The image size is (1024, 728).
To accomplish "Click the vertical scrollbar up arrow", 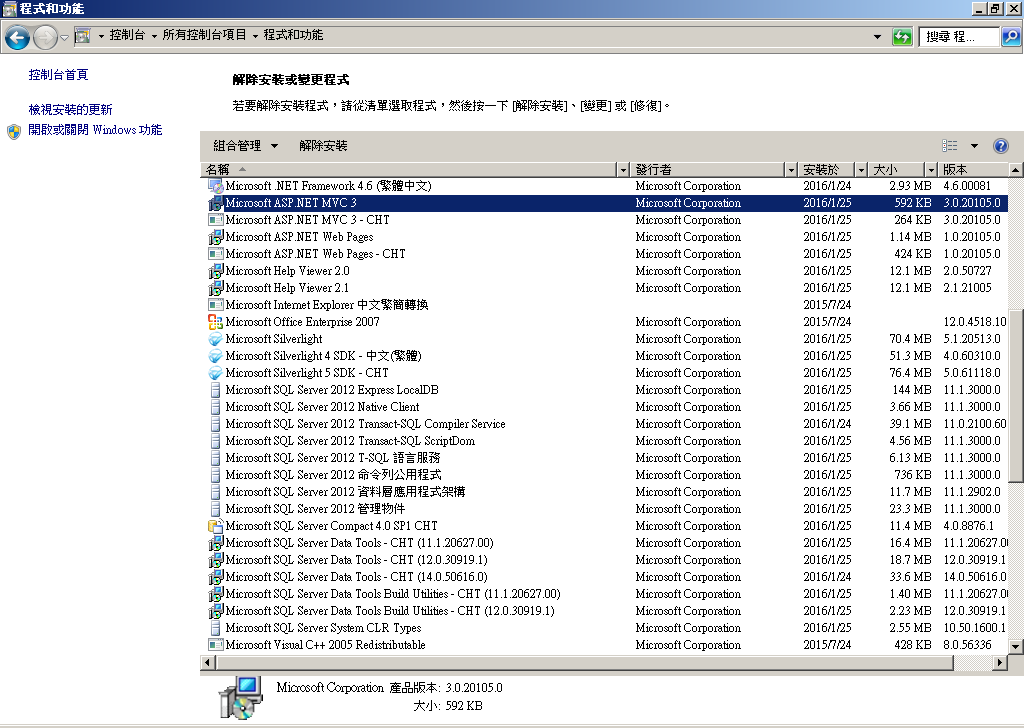I will coord(1016,170).
